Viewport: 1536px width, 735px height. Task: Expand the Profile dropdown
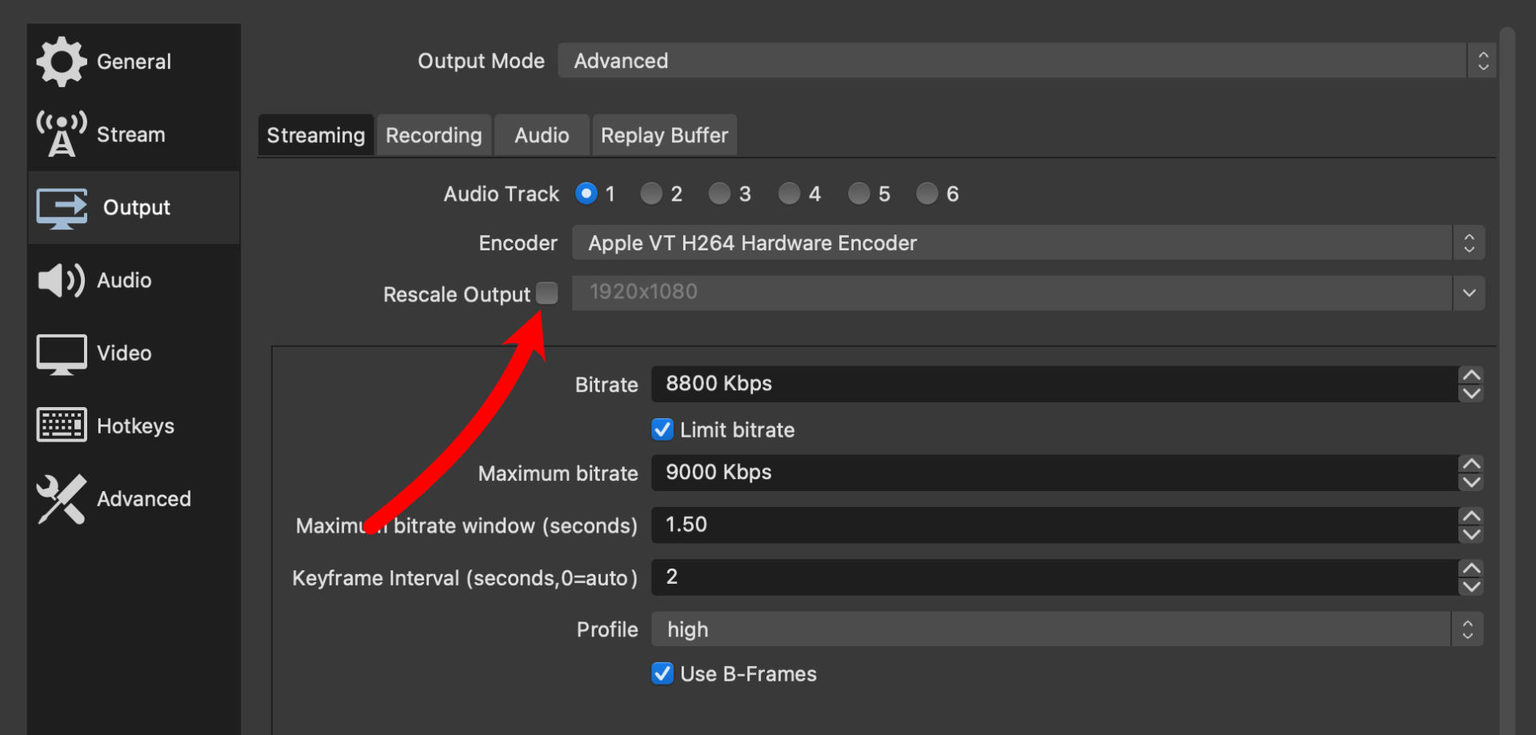pyautogui.click(x=1467, y=629)
